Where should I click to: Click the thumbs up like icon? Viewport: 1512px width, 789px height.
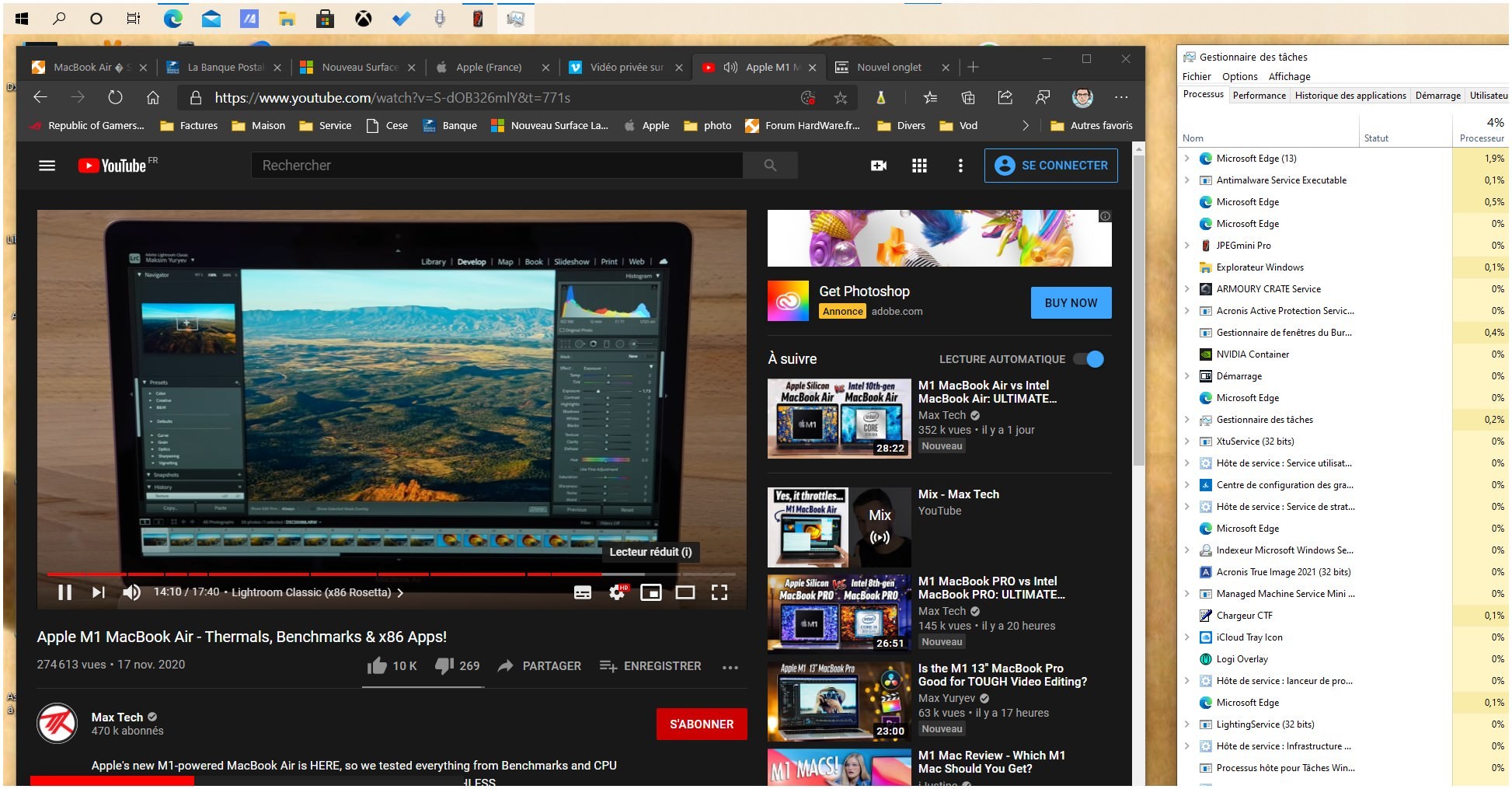[378, 666]
